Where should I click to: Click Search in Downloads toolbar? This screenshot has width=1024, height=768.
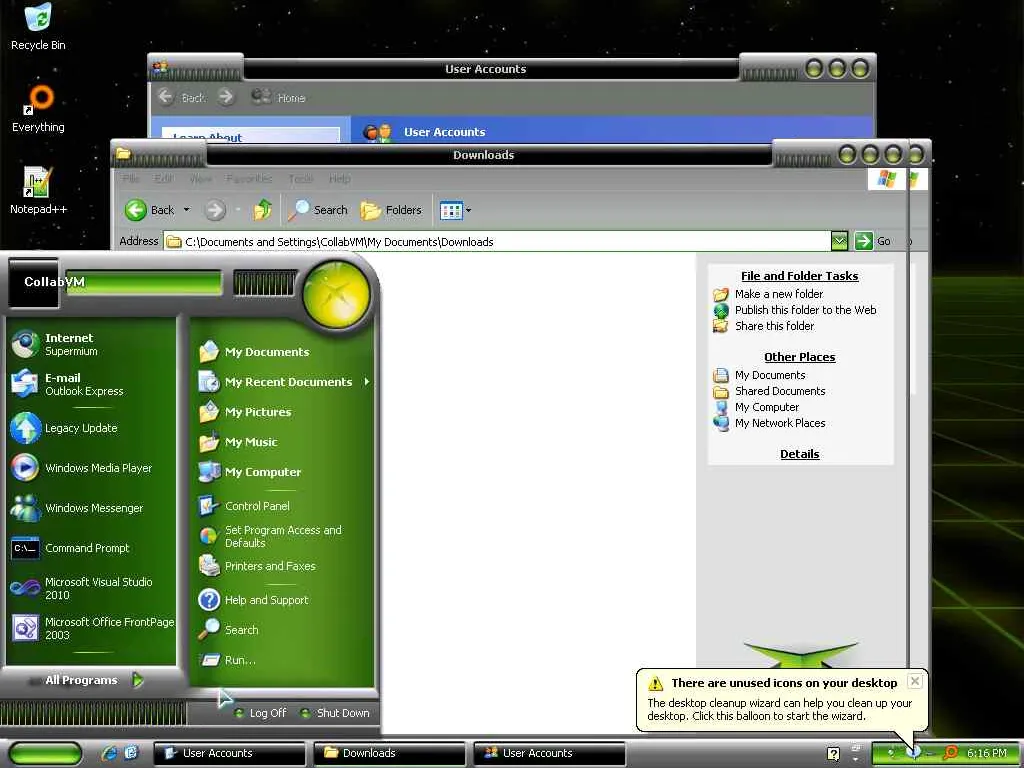[318, 210]
